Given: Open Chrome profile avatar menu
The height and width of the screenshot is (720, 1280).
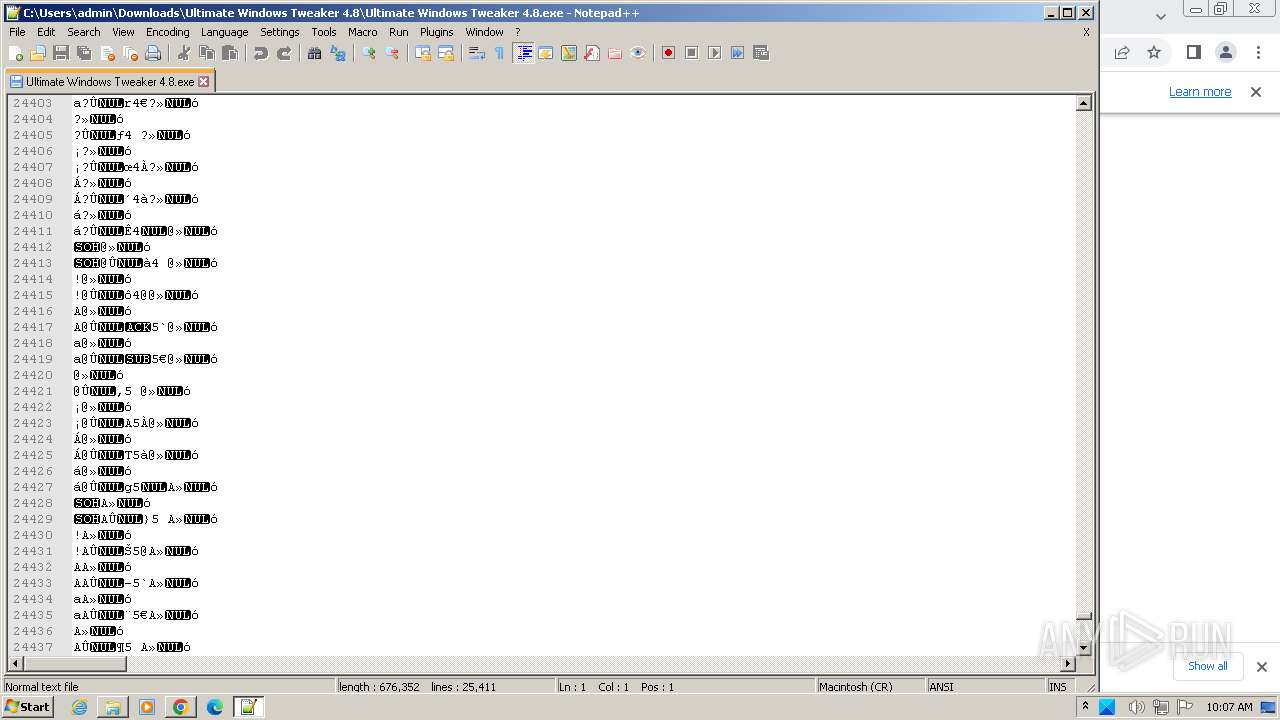Looking at the screenshot, I should [1226, 52].
